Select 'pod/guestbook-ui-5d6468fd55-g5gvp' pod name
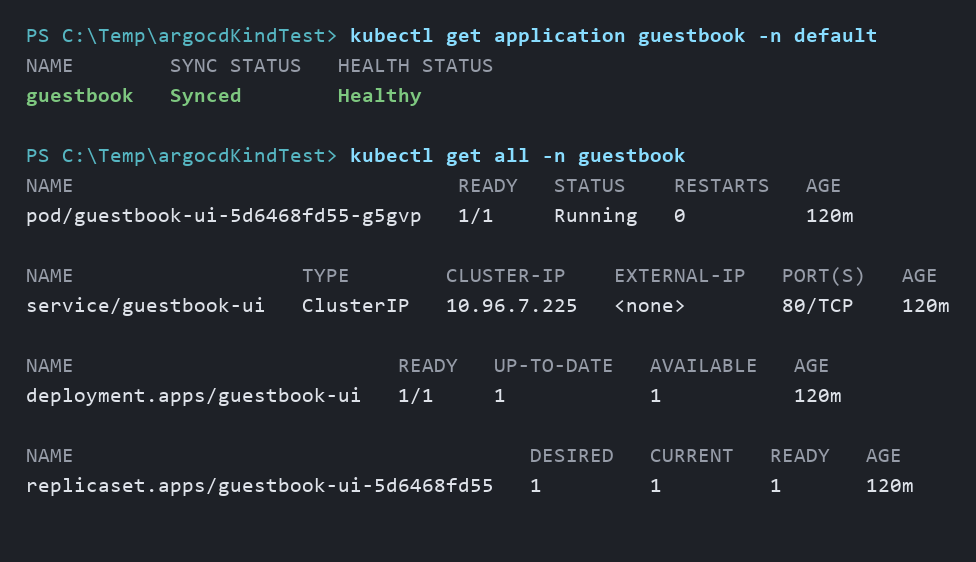 pyautogui.click(x=223, y=216)
